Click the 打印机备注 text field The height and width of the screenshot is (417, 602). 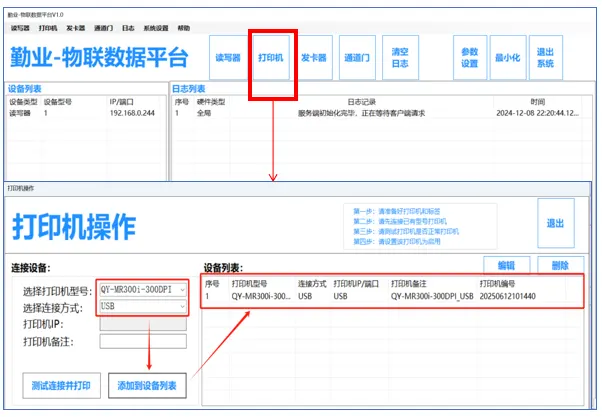[x=141, y=341]
